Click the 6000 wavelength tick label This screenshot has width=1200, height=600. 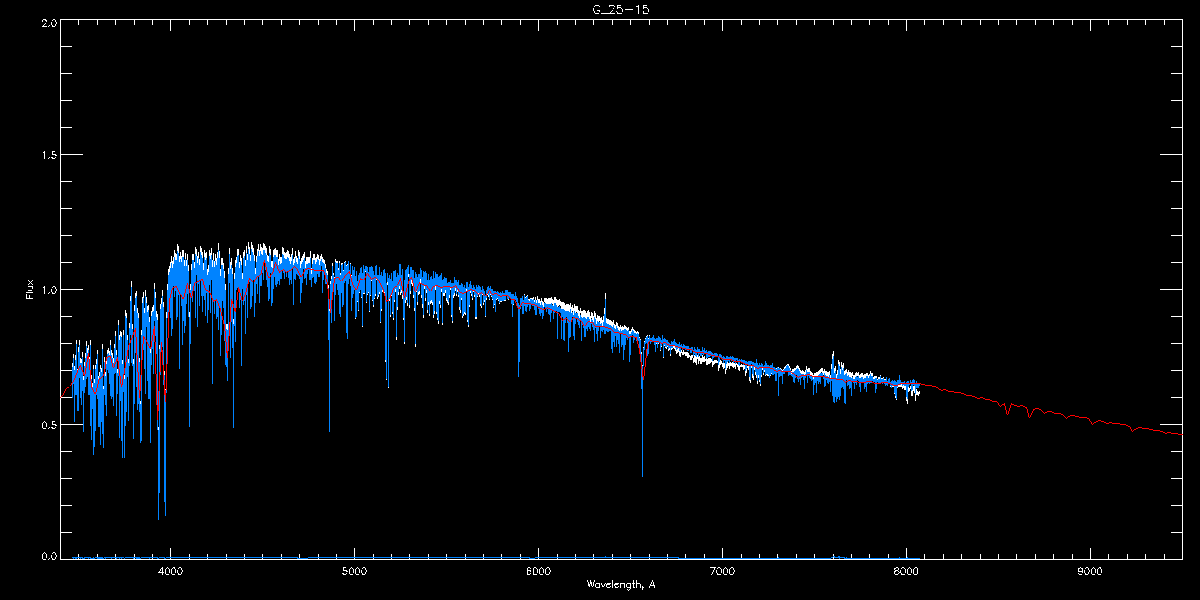(x=538, y=572)
